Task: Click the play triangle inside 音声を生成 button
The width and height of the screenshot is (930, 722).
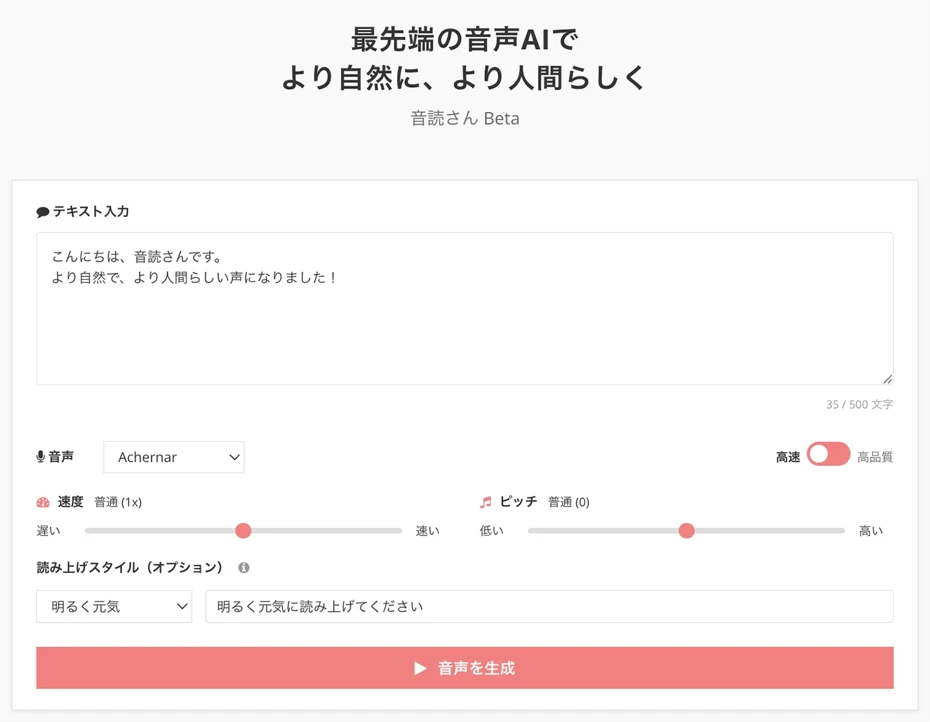Action: (419, 668)
